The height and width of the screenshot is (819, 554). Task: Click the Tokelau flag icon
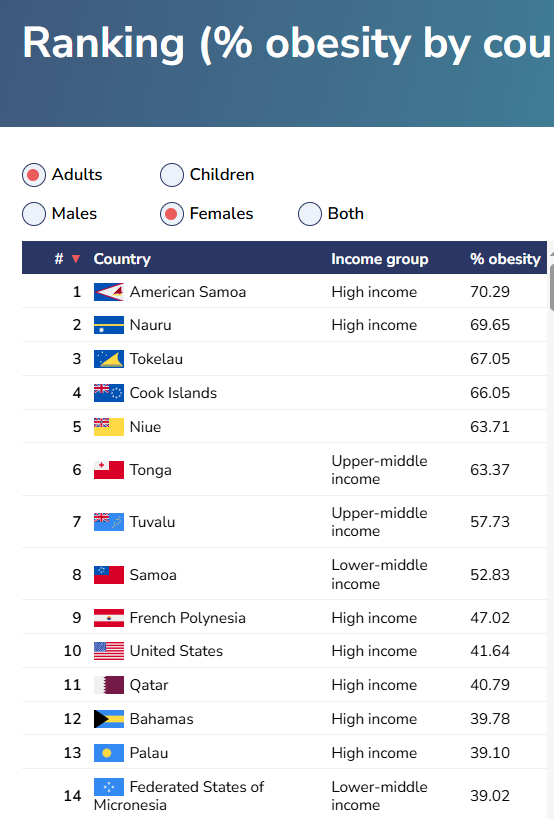(109, 359)
